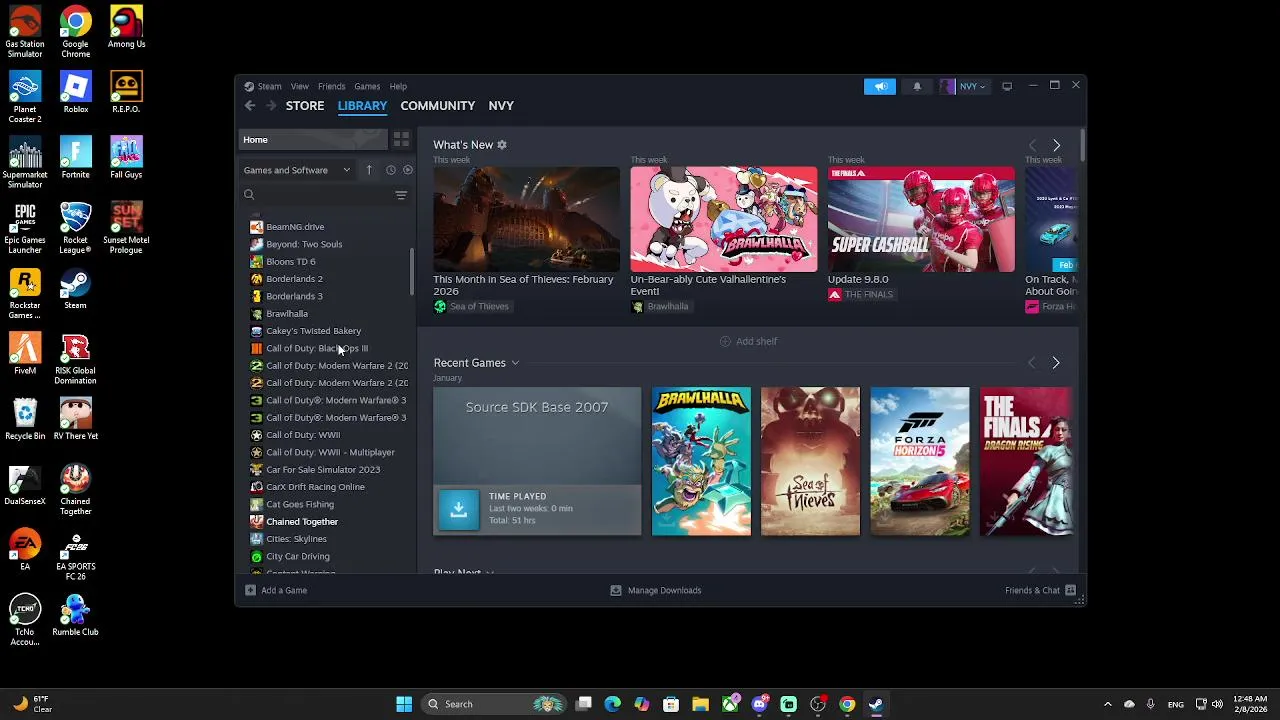Open the Friends menu
Screen dimensions: 1280x720
pyautogui.click(x=331, y=86)
